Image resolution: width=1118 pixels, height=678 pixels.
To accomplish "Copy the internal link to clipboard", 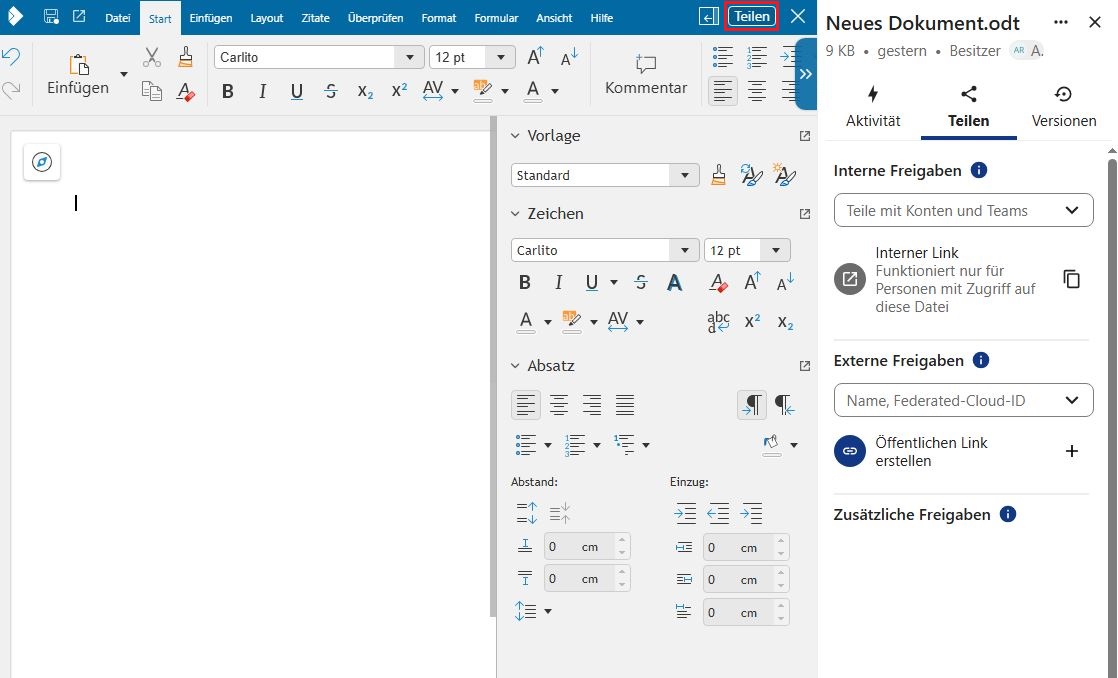I will click(x=1071, y=279).
